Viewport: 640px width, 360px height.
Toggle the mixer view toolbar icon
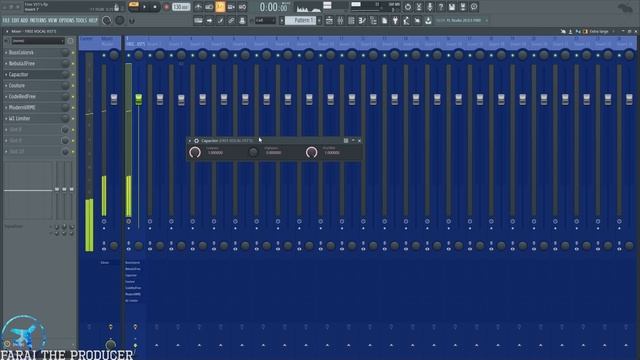pos(362,20)
